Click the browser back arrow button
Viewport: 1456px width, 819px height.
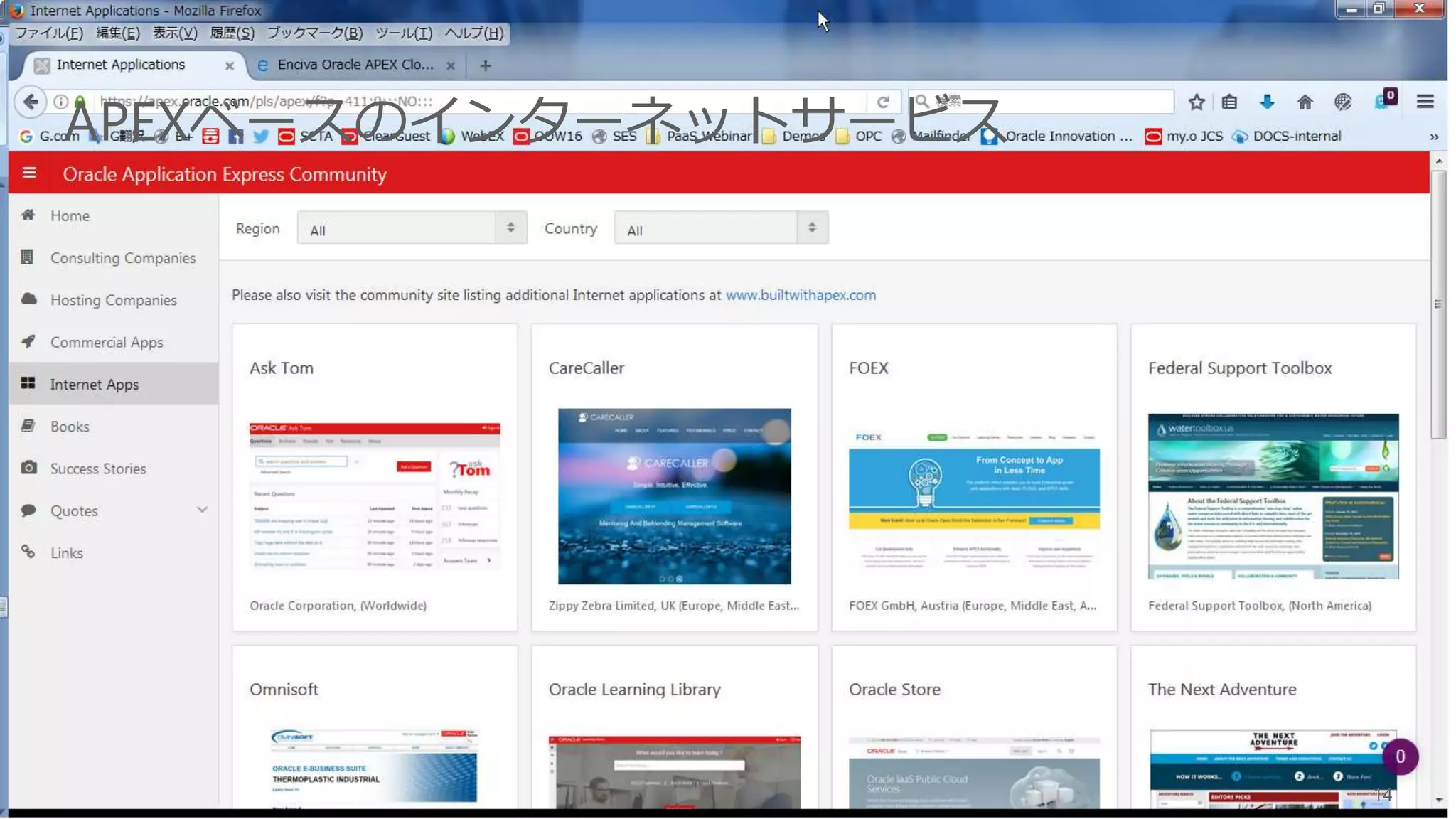click(x=31, y=102)
